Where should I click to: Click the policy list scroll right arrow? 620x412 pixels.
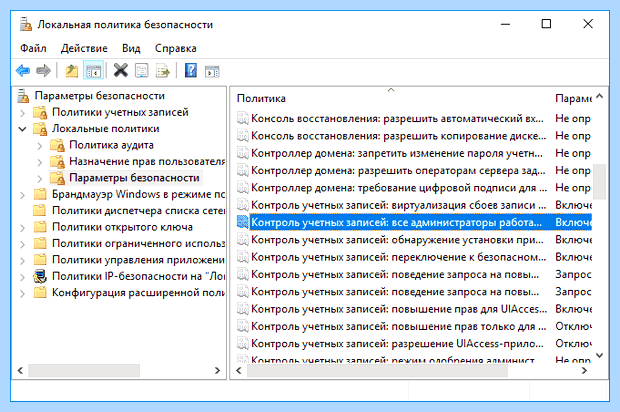tap(584, 370)
